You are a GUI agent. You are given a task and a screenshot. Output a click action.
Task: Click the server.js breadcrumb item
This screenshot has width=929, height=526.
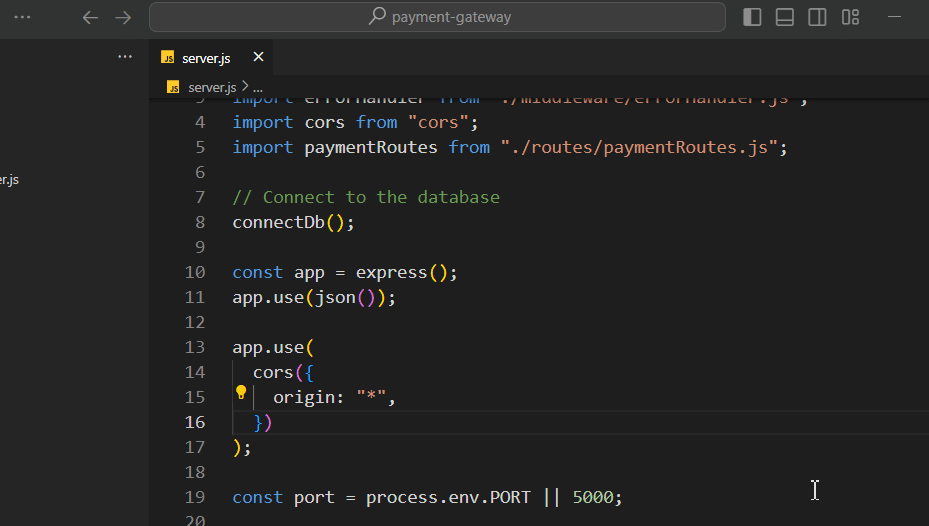click(212, 88)
